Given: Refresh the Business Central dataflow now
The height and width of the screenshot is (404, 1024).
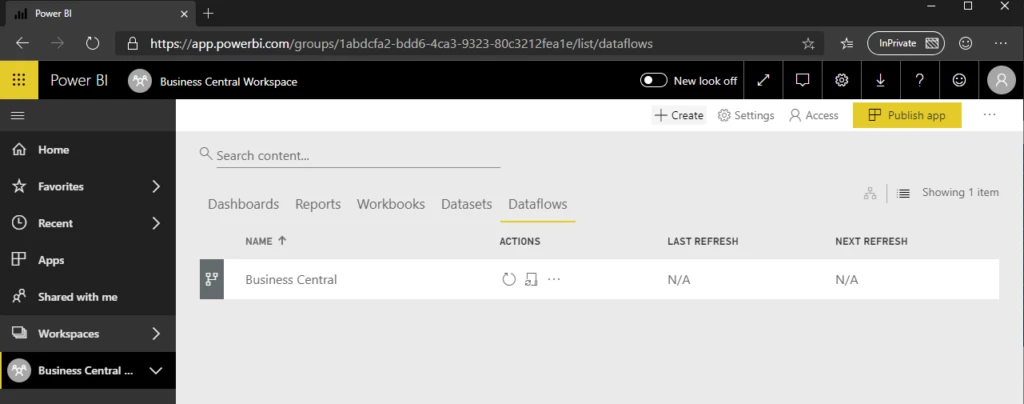Looking at the screenshot, I should [x=509, y=279].
